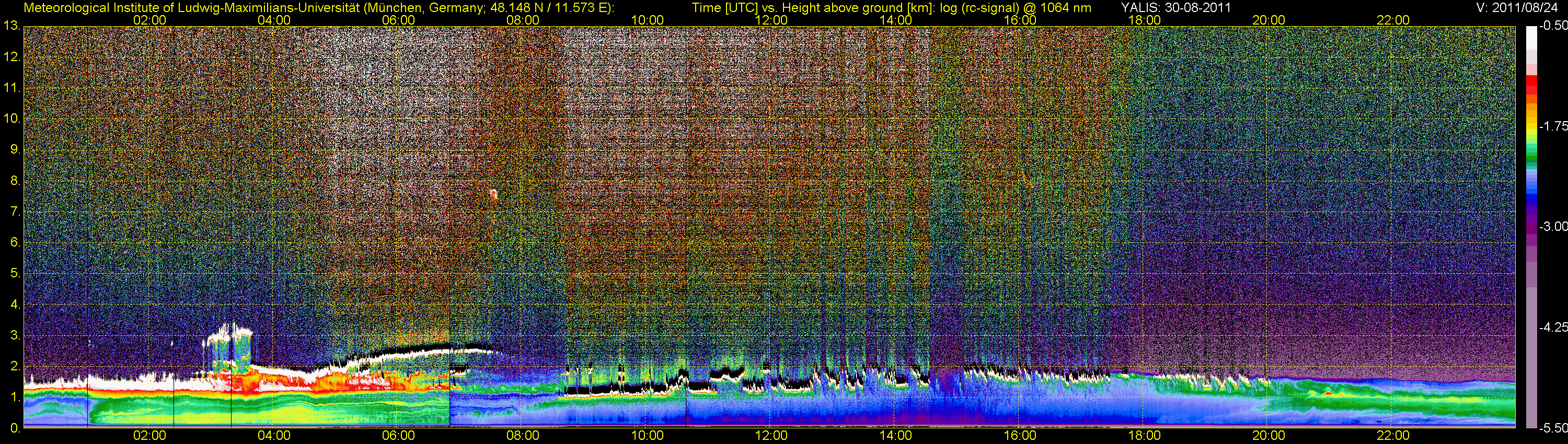The image size is (1568, 444).
Task: Select the 12:00 label on bottom time axis
Action: tap(771, 436)
